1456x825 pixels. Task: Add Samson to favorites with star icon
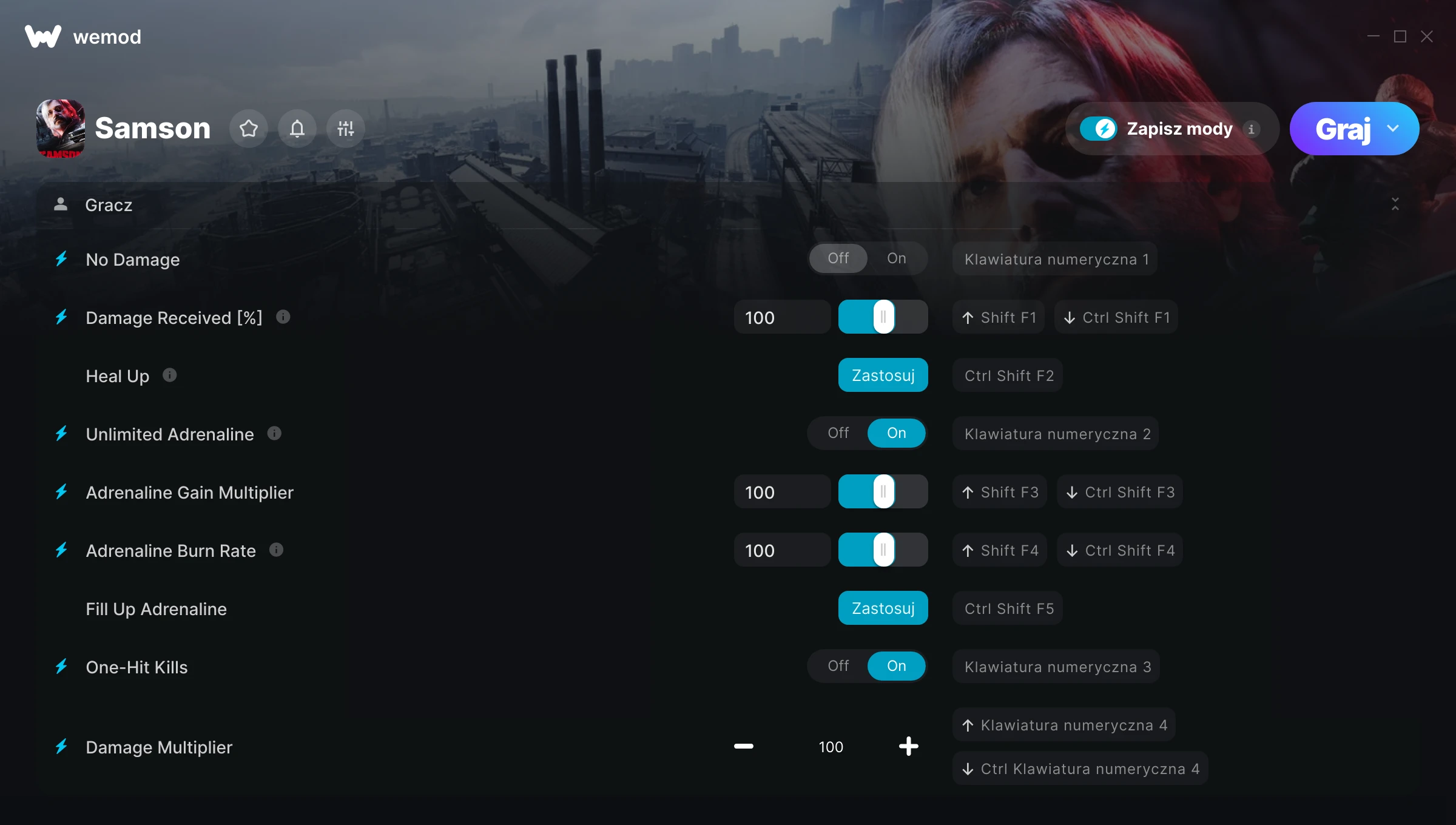pyautogui.click(x=249, y=129)
